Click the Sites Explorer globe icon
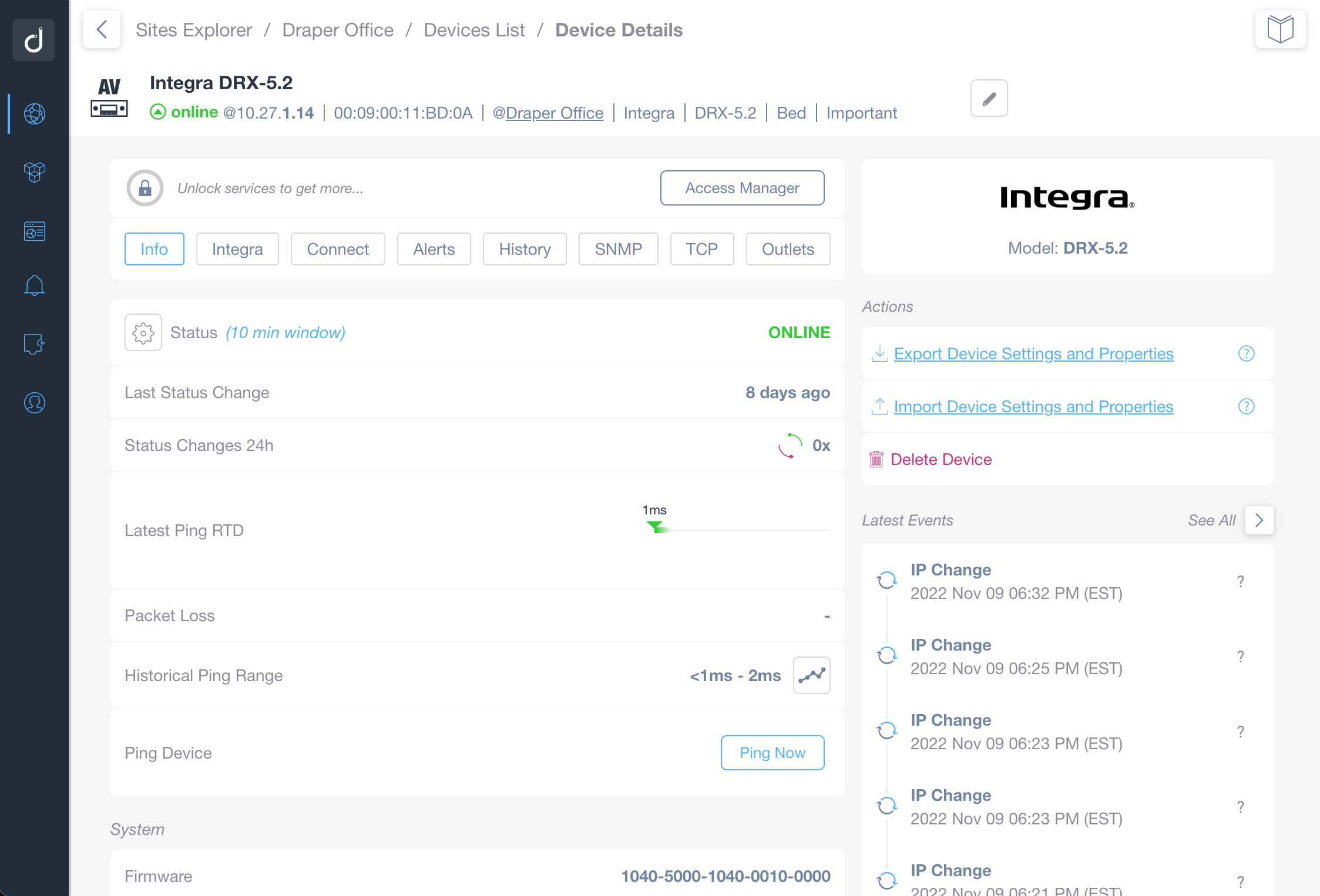The image size is (1320, 896). pyautogui.click(x=34, y=113)
